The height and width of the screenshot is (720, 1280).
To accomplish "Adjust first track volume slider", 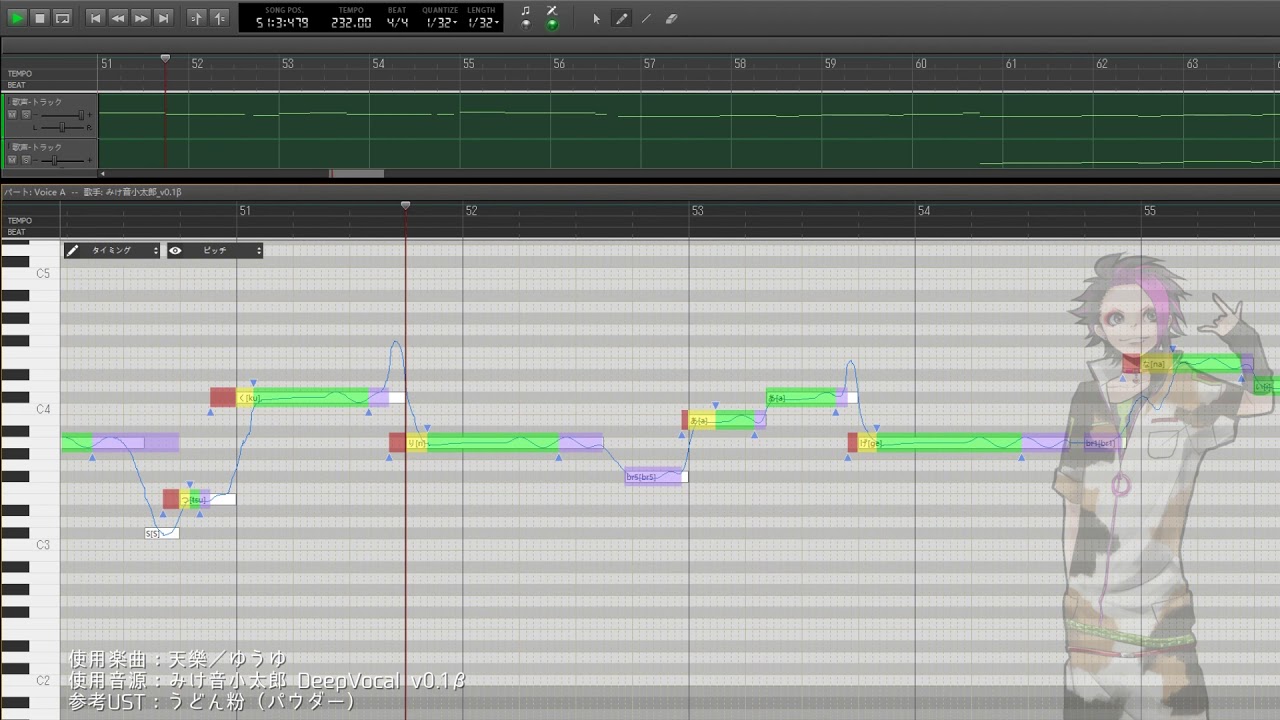I will pyautogui.click(x=61, y=115).
